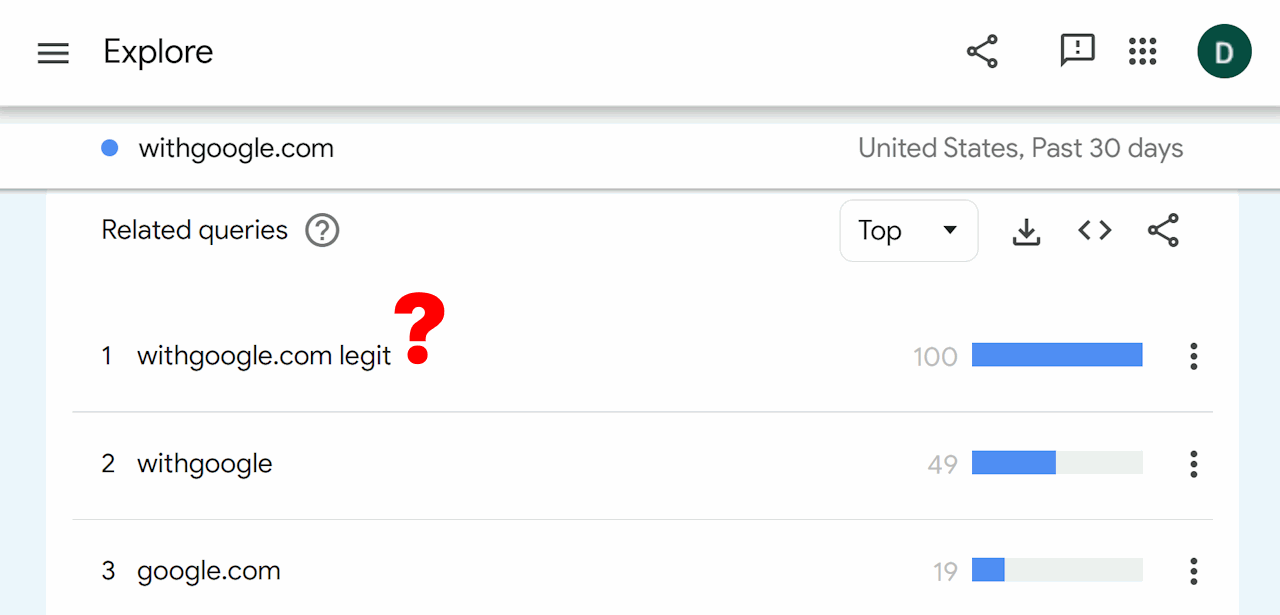Click the 100-value trend bar

[1056, 354]
